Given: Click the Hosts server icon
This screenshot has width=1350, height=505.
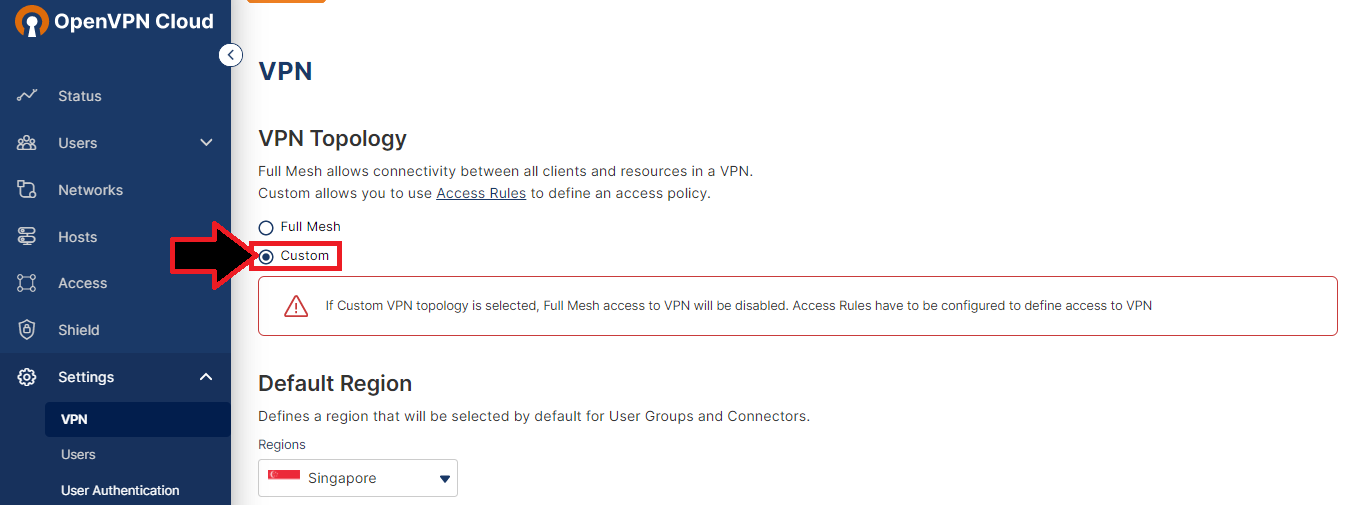Looking at the screenshot, I should coord(27,237).
